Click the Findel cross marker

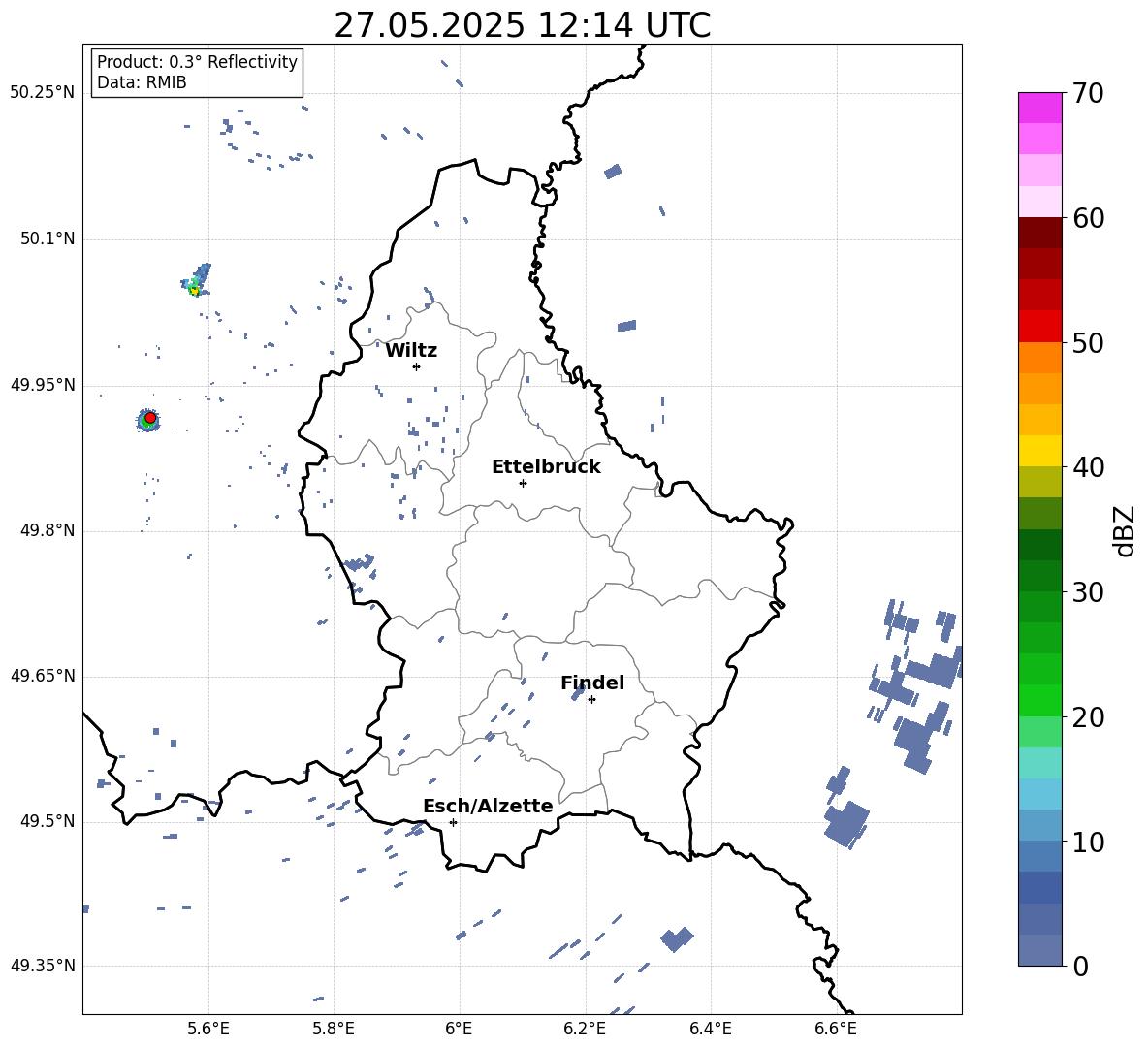point(591,700)
